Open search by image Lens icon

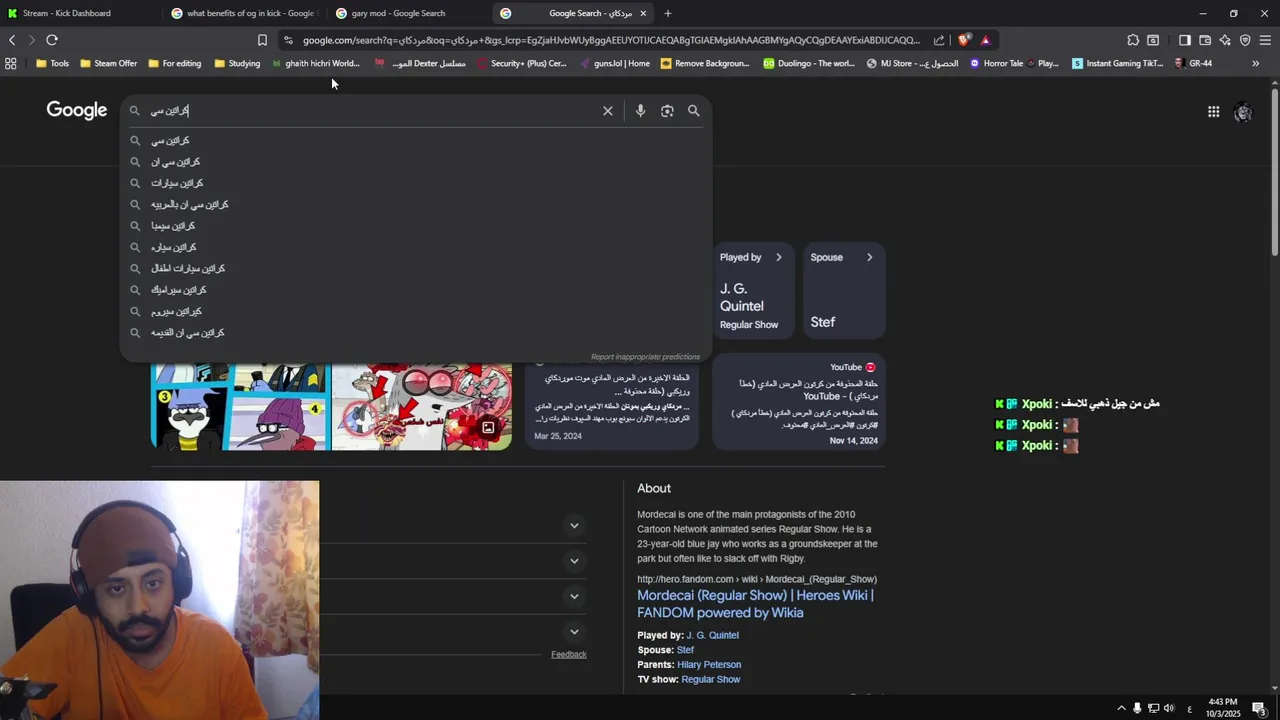coord(667,111)
